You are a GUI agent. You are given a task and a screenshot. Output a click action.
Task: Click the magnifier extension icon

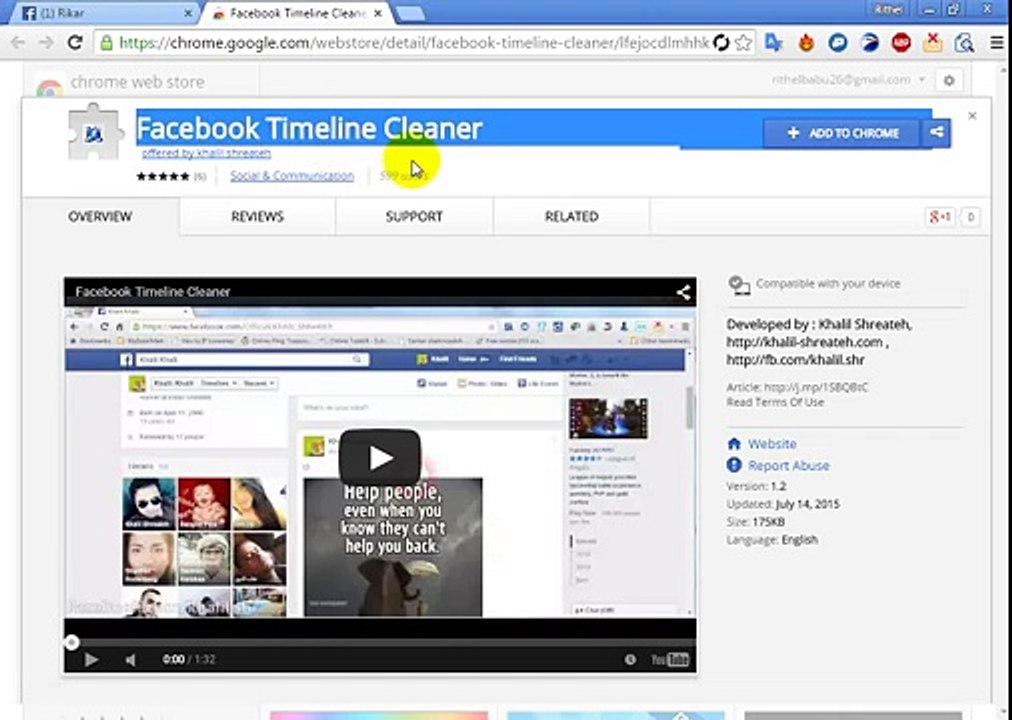pyautogui.click(x=964, y=43)
